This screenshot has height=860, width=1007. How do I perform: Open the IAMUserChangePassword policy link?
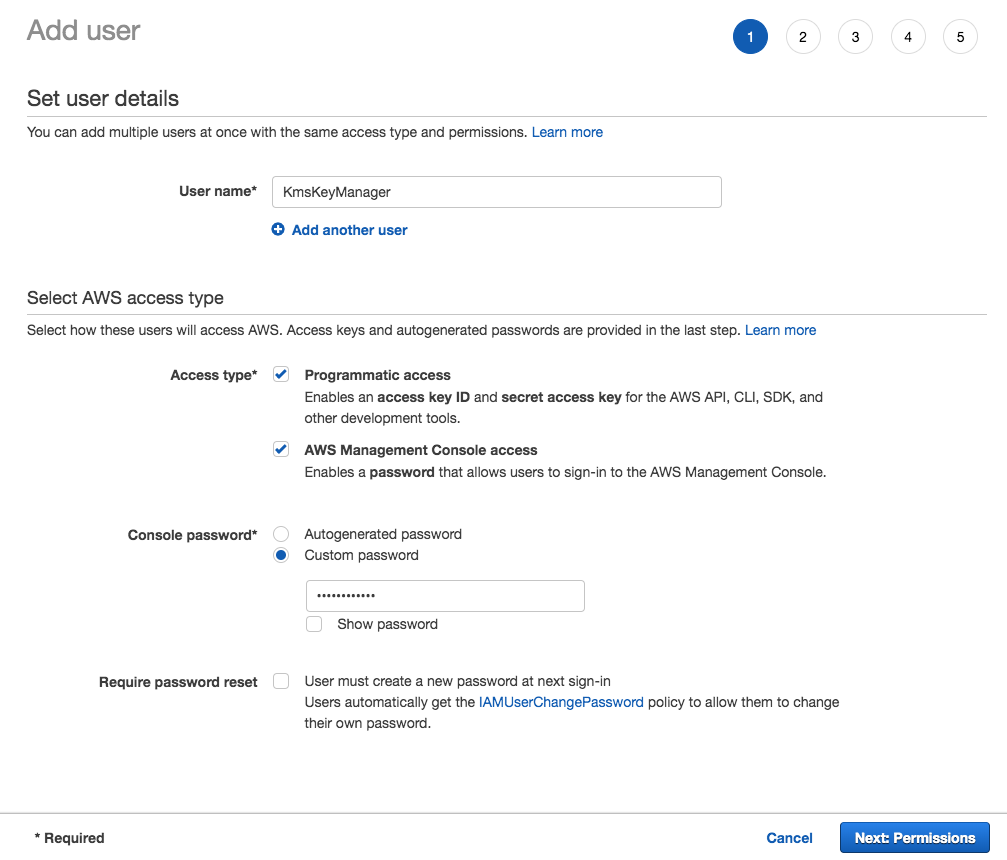(x=561, y=702)
